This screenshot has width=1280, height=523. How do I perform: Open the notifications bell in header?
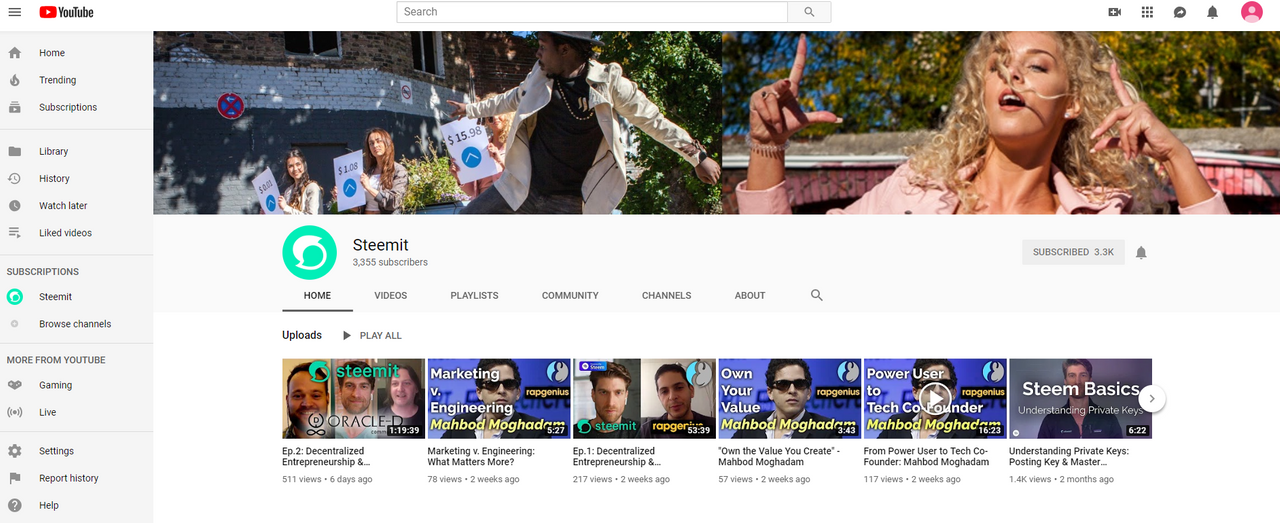point(1212,12)
